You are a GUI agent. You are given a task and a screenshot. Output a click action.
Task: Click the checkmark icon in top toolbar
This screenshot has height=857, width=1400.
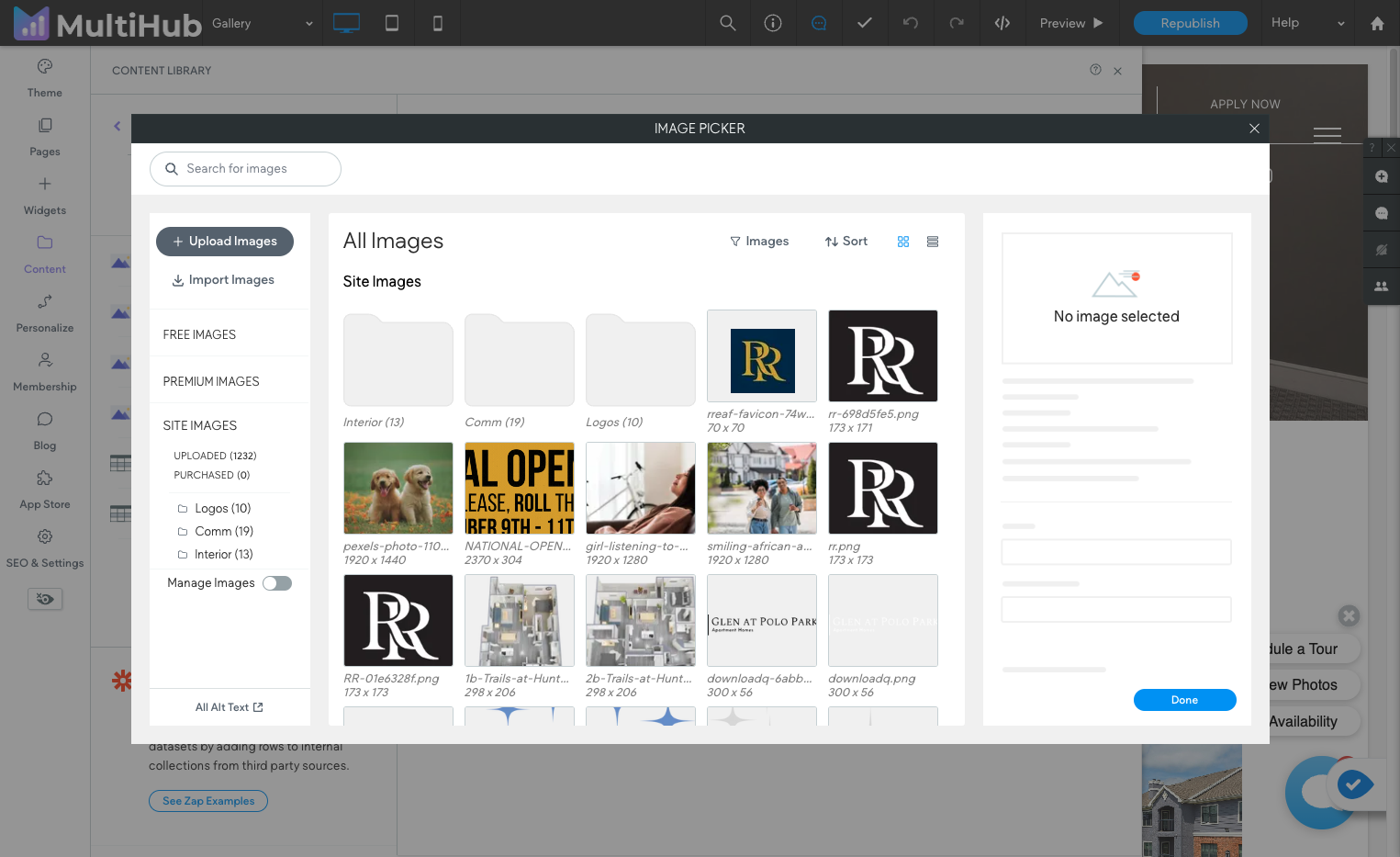point(865,23)
